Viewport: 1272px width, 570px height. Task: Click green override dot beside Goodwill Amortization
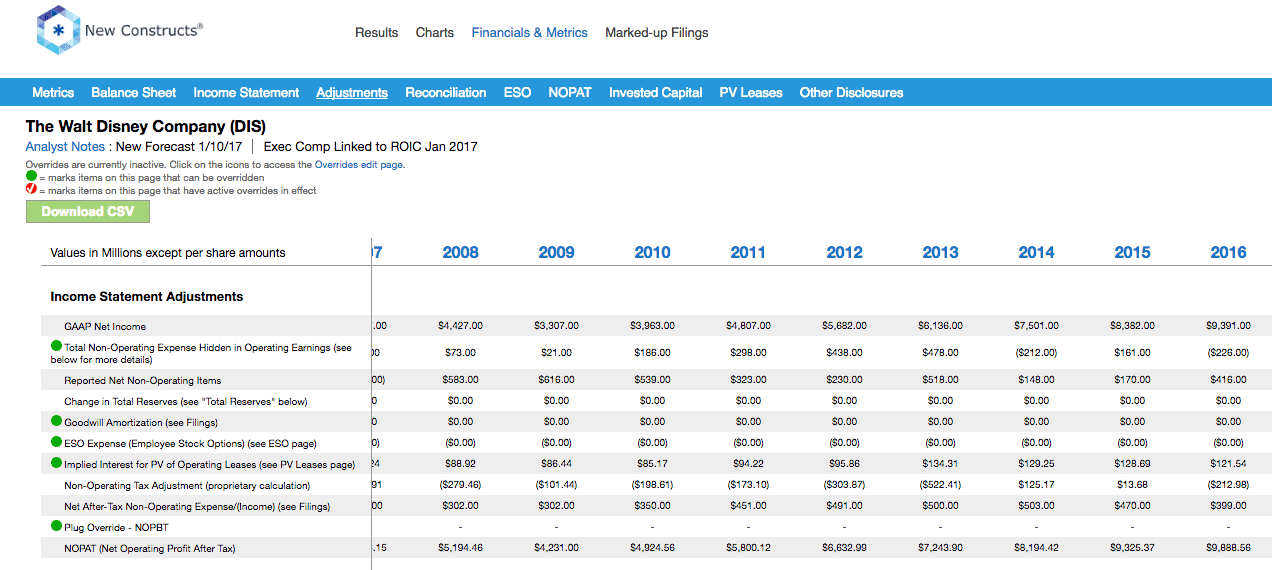[x=57, y=421]
